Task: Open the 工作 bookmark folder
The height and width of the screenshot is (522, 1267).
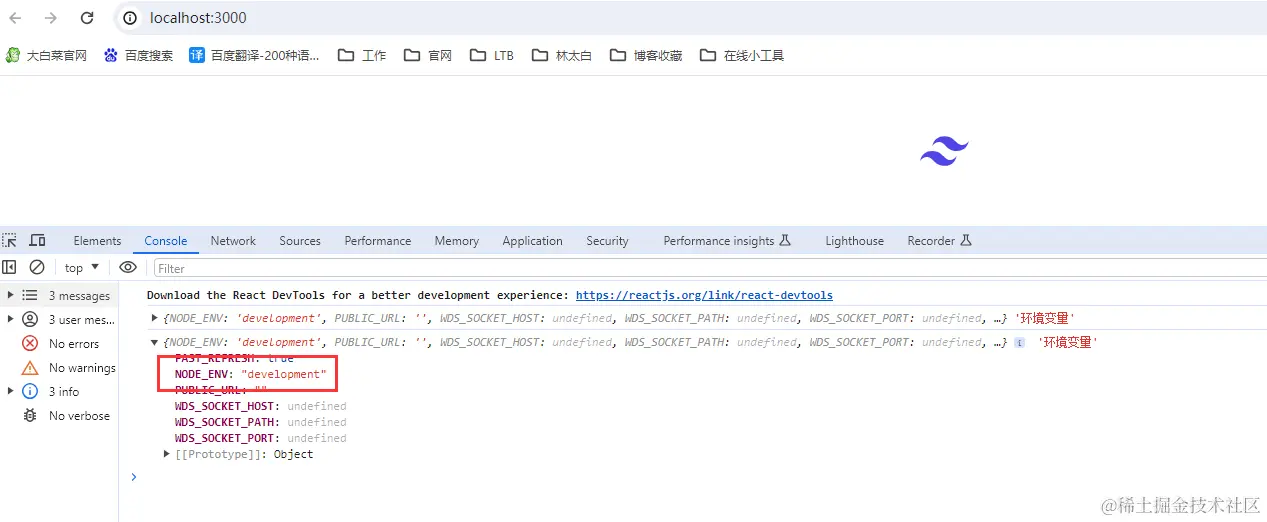Action: pyautogui.click(x=362, y=55)
